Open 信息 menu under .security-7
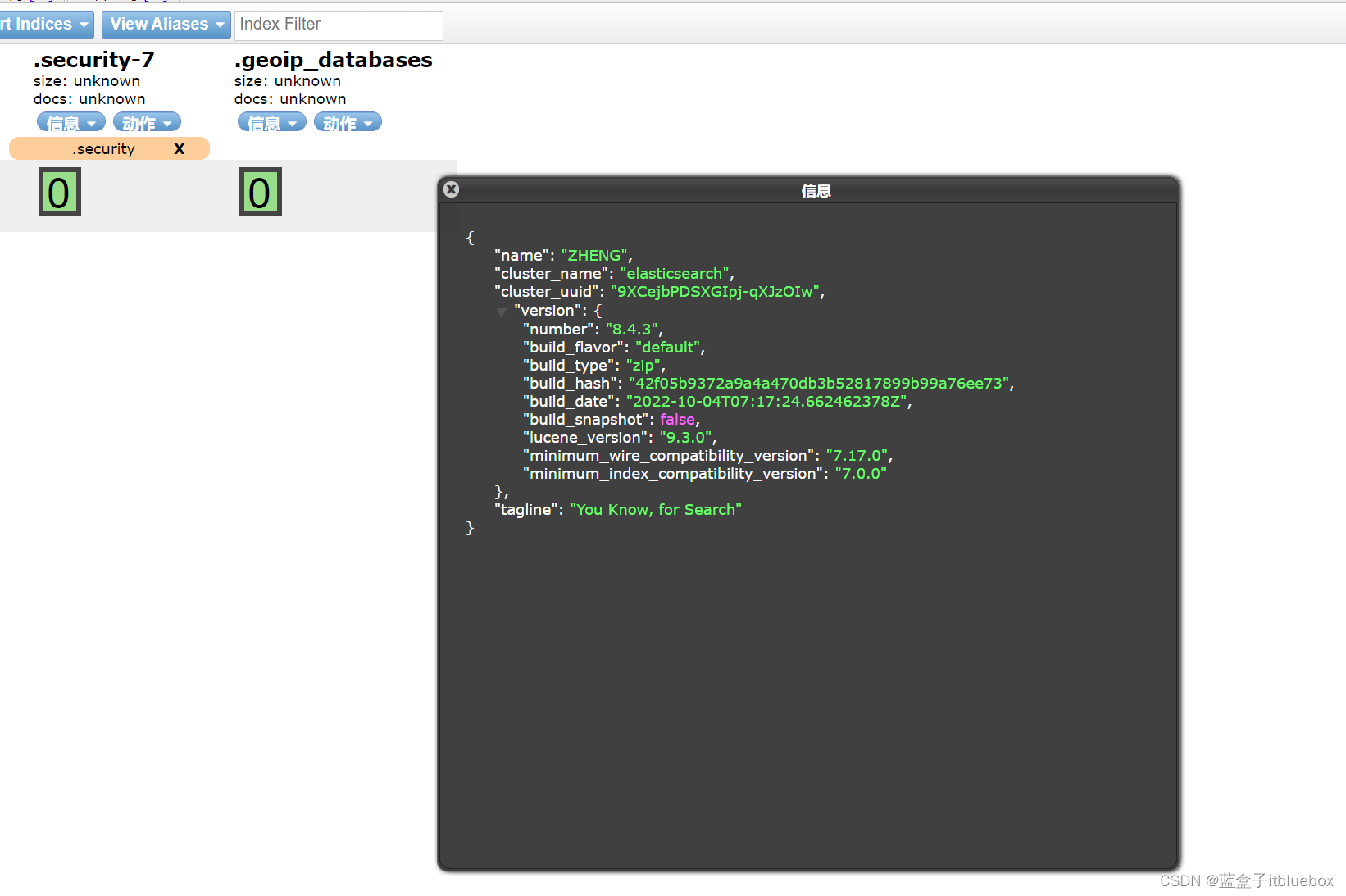 pos(71,123)
